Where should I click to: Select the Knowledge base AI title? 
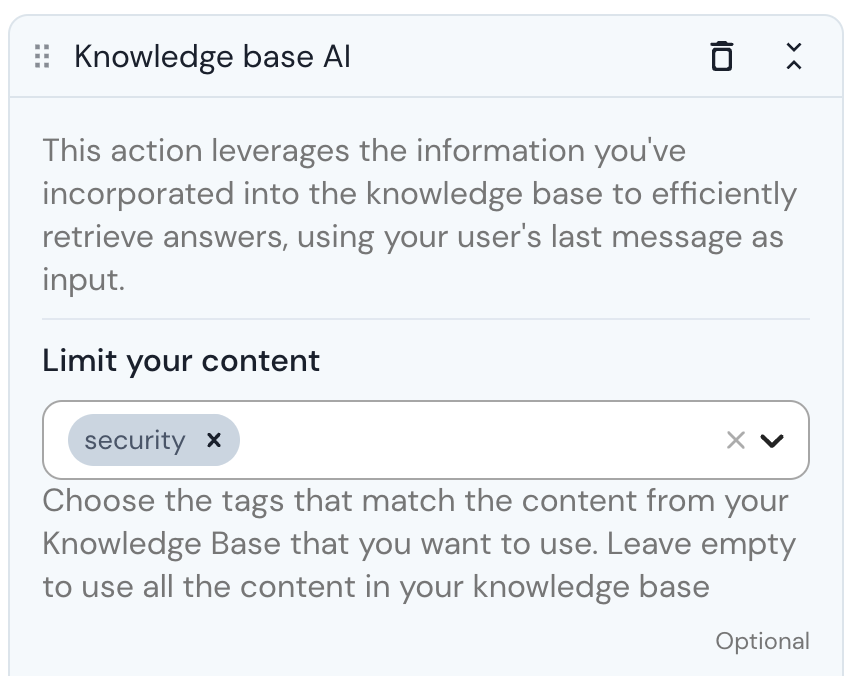212,57
